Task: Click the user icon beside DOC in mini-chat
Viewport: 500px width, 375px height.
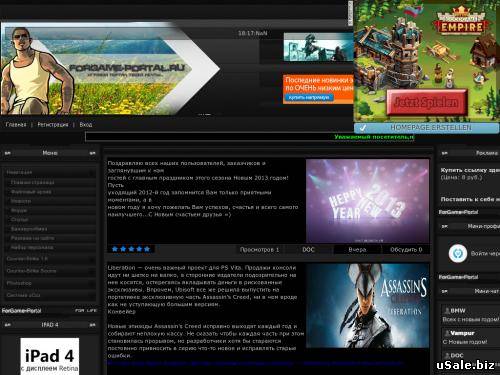Action: pyautogui.click(x=446, y=355)
